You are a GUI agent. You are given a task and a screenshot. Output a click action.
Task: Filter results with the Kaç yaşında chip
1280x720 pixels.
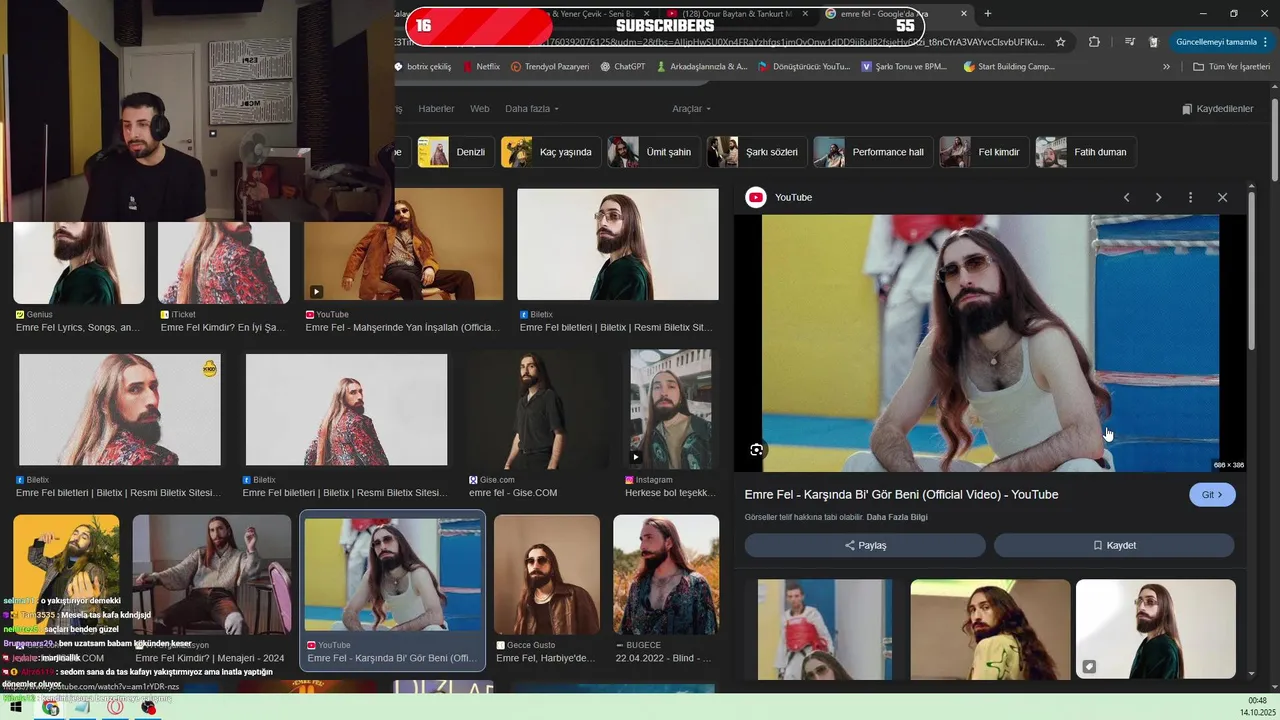pyautogui.click(x=551, y=152)
